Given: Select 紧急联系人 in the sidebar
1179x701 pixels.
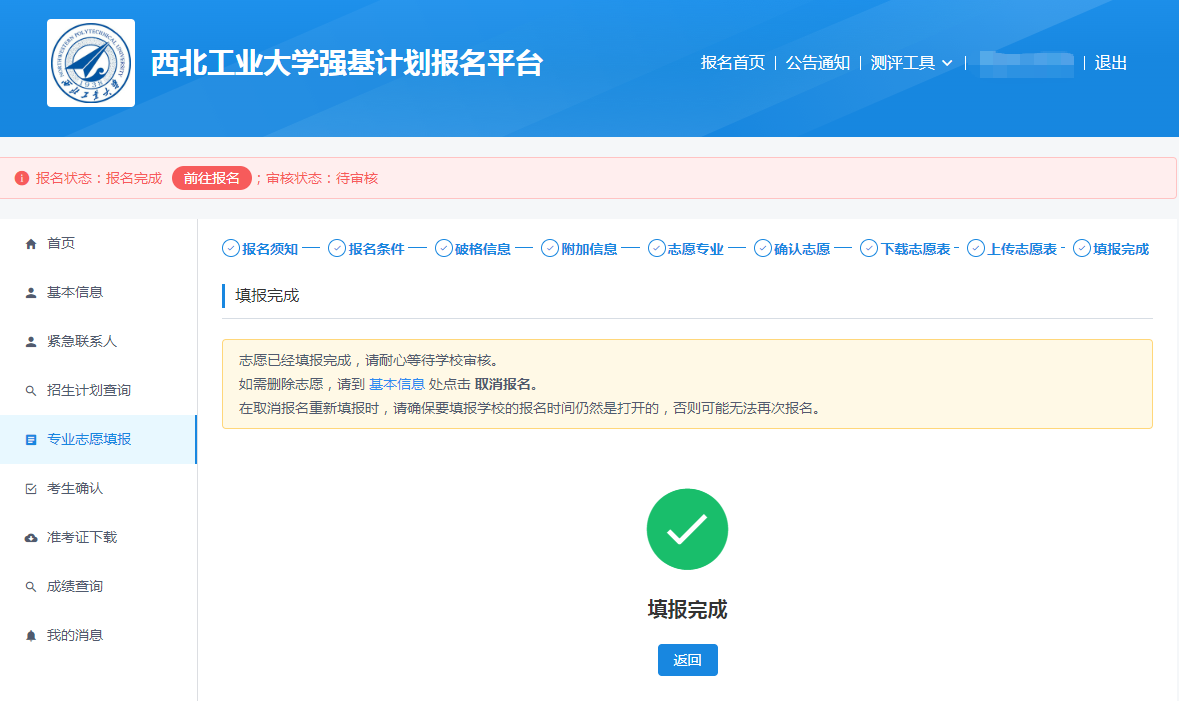Looking at the screenshot, I should click(x=82, y=342).
